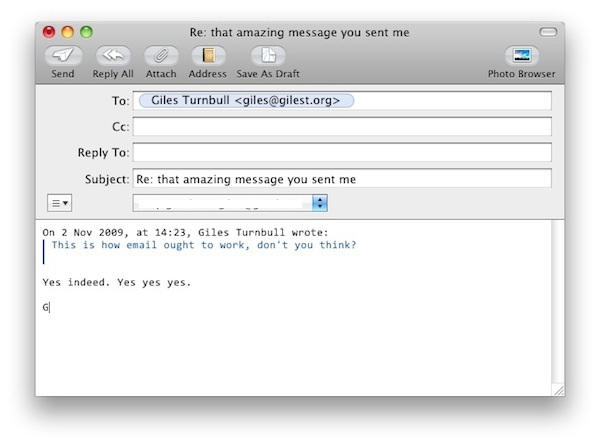
Task: Open the header fields customize dropdown
Action: coord(59,203)
